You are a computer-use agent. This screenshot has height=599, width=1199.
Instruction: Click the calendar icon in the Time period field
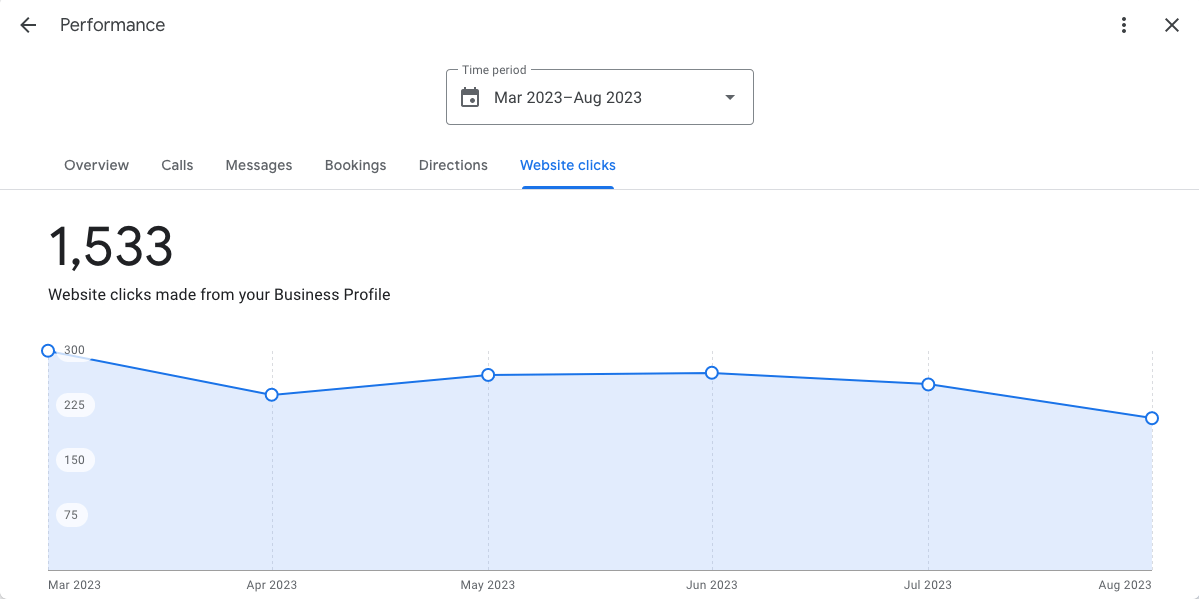tap(470, 97)
